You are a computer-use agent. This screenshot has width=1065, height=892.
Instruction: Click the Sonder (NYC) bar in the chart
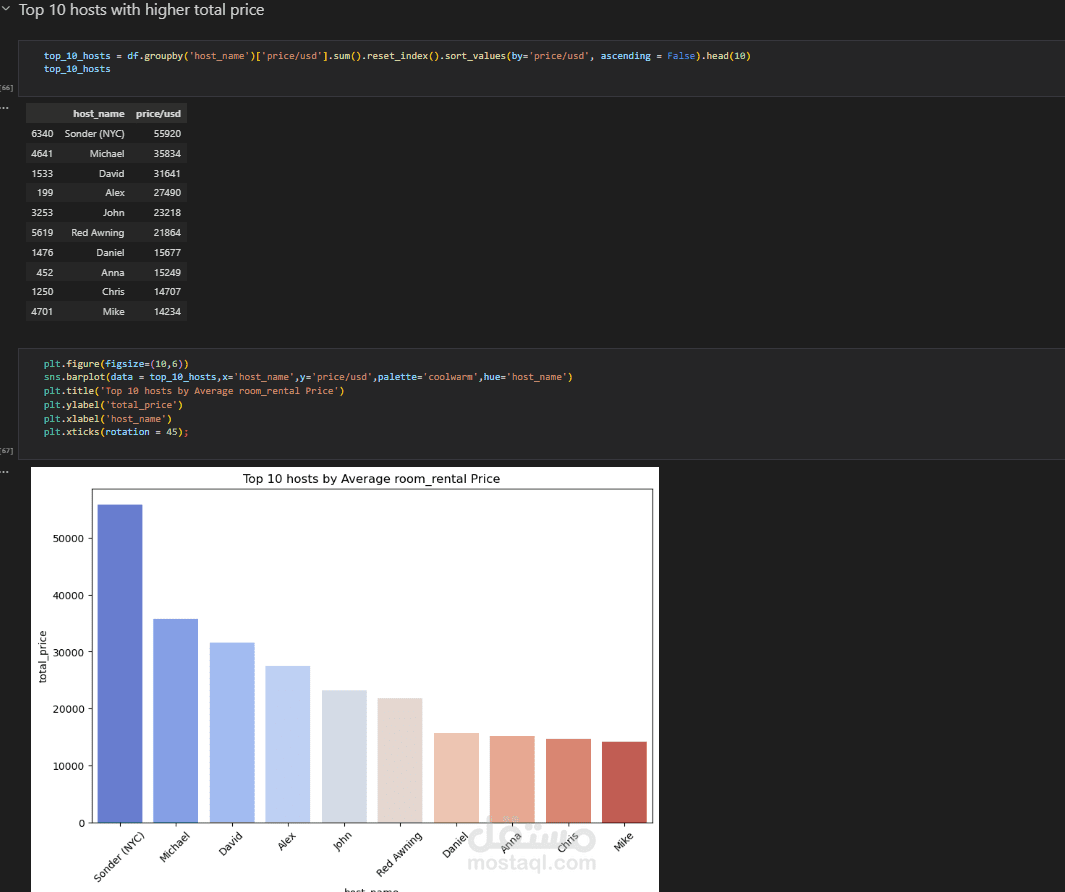click(x=120, y=664)
